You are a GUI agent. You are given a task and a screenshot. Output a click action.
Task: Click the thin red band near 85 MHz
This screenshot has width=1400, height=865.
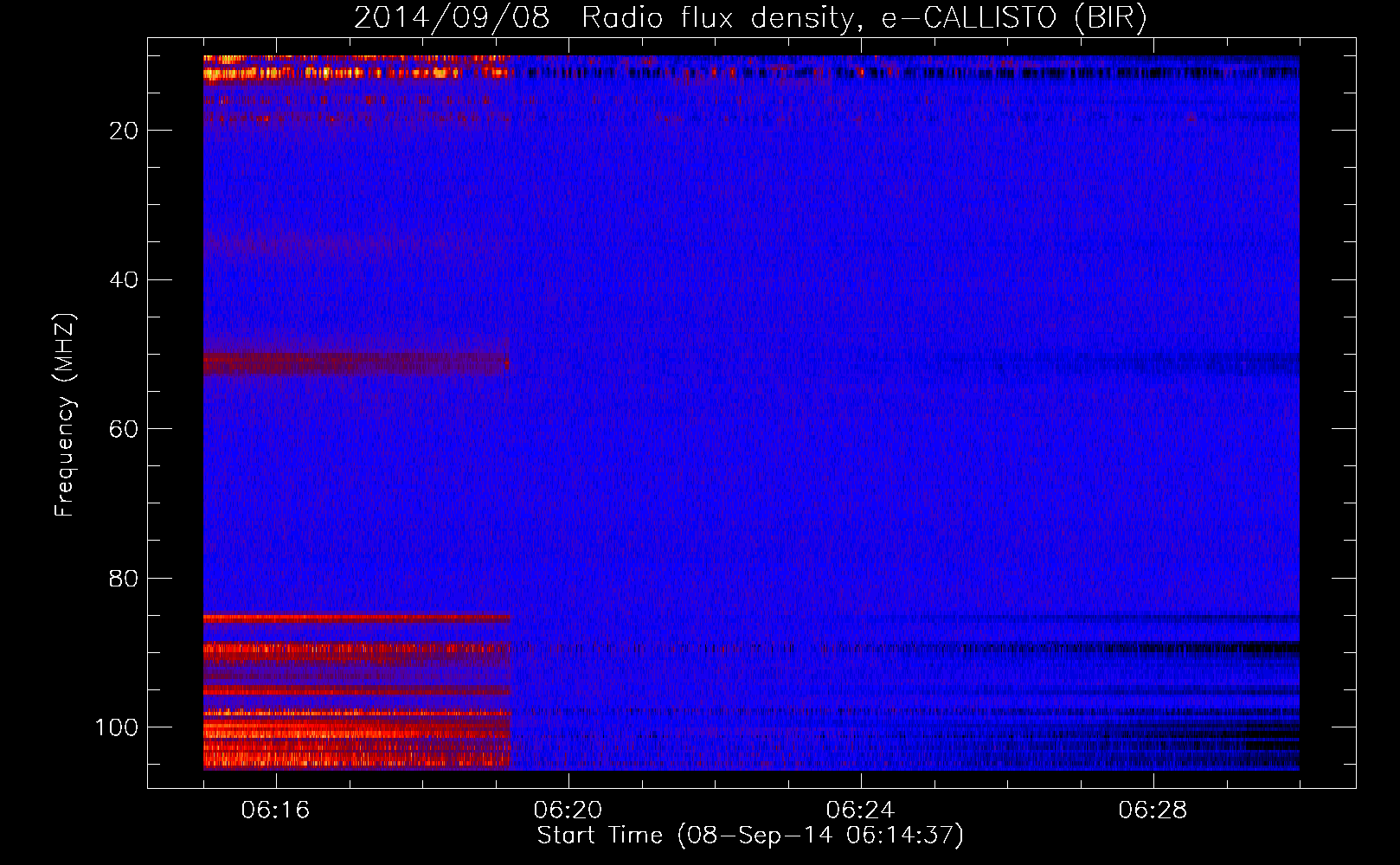(x=356, y=618)
